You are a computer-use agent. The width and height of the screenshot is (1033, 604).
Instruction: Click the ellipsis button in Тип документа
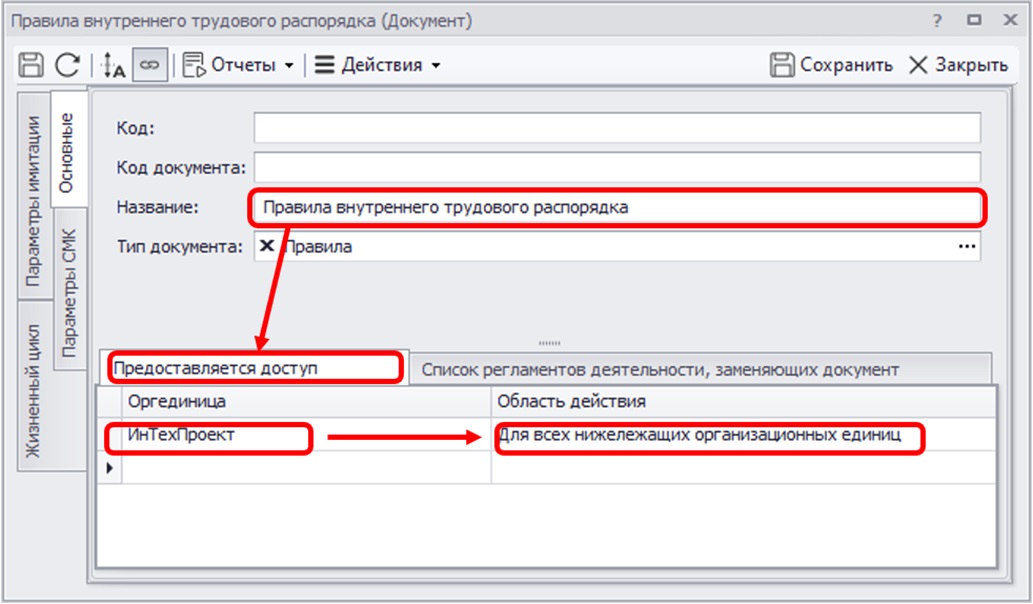(x=966, y=246)
